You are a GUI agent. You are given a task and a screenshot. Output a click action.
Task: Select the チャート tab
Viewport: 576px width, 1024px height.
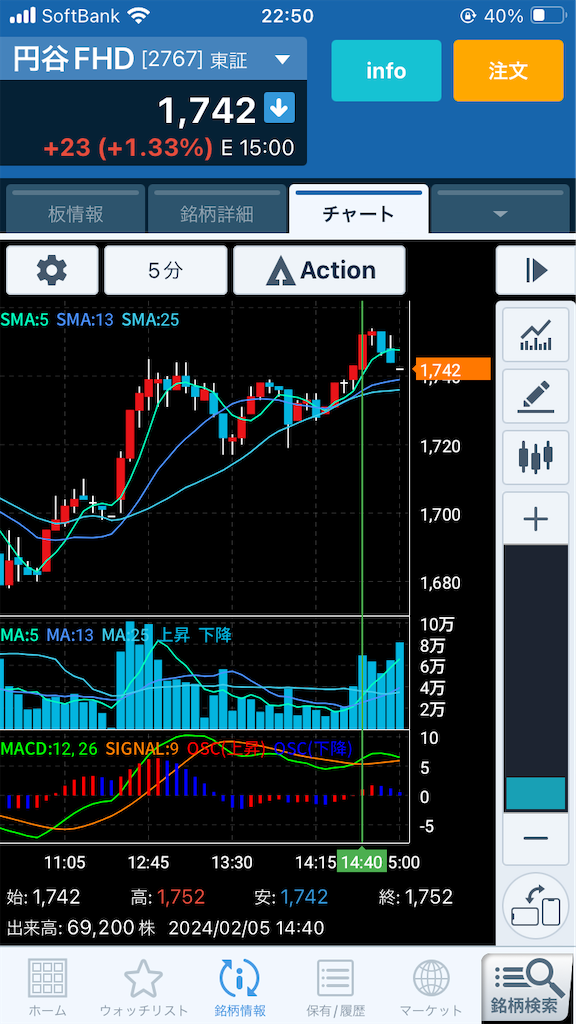359,211
